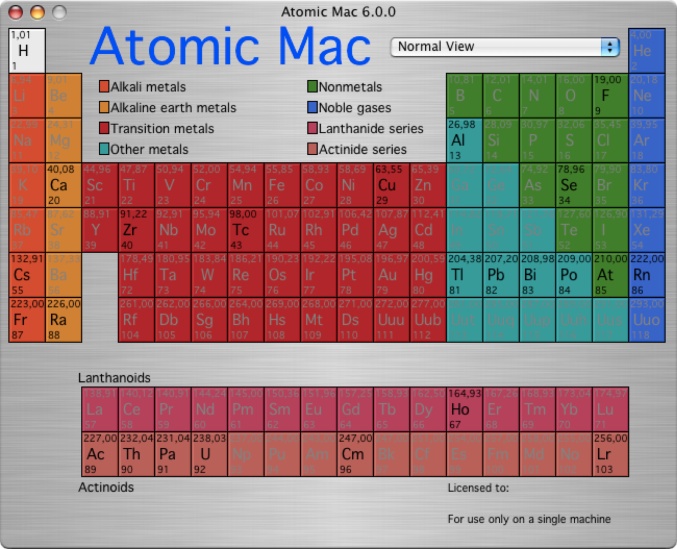Image resolution: width=677 pixels, height=549 pixels.
Task: Select the Gadolinium (Gd) element cell
Action: pos(355,409)
